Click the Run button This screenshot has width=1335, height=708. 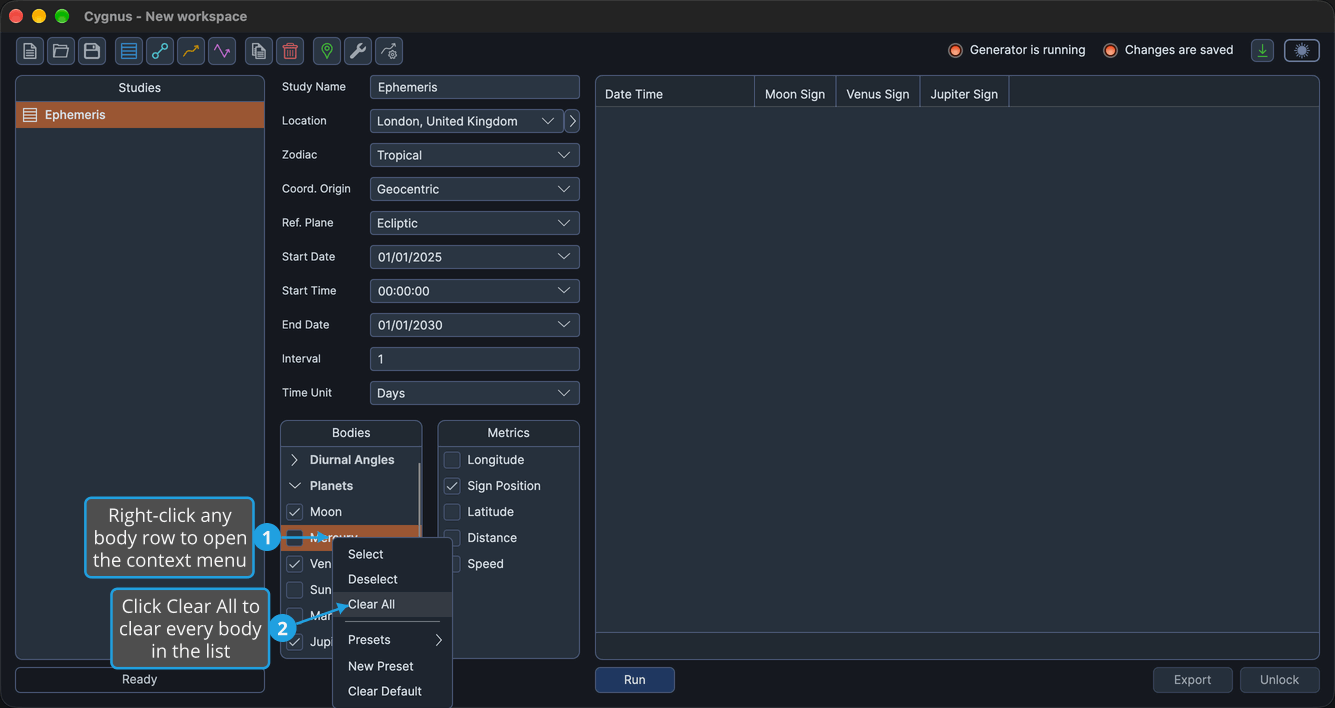(635, 680)
